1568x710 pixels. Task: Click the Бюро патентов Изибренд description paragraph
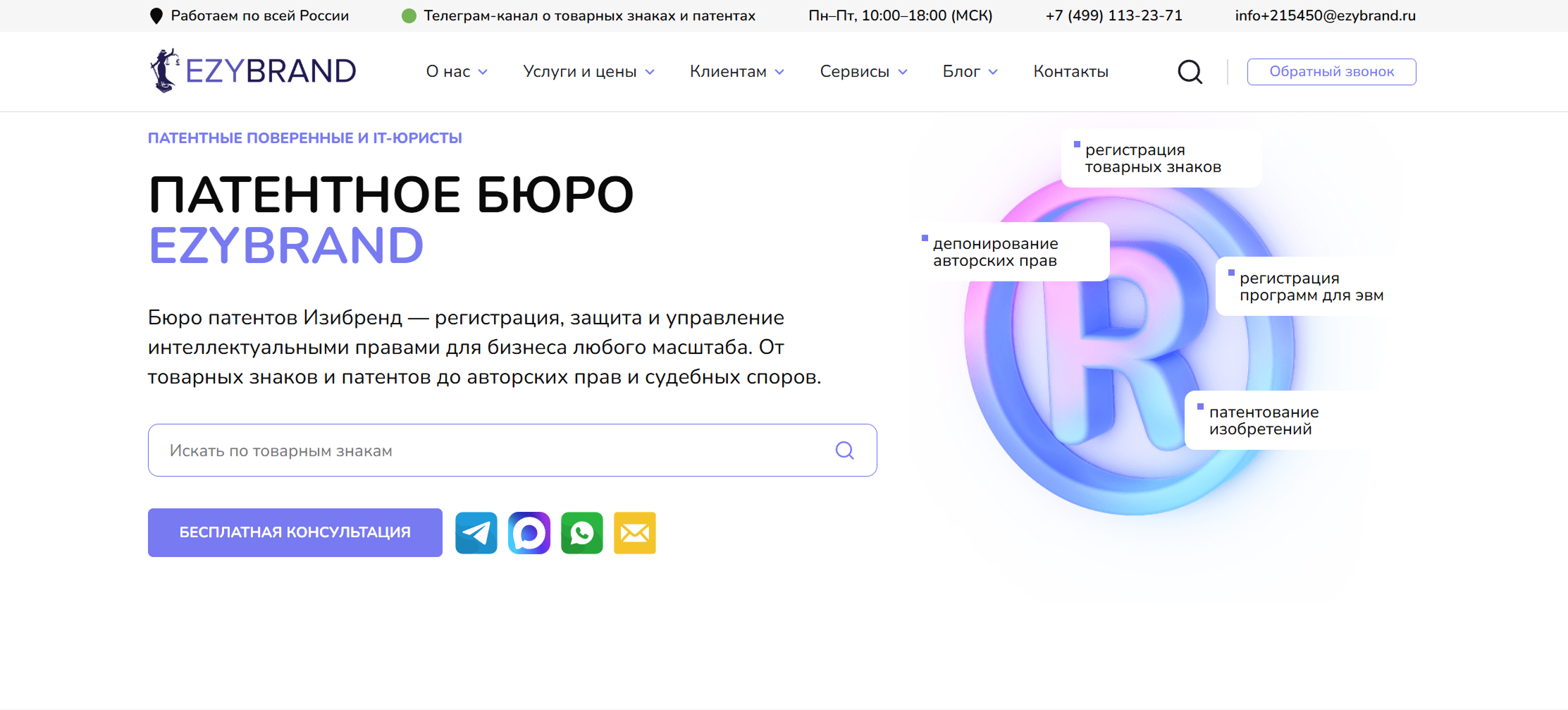coord(485,348)
